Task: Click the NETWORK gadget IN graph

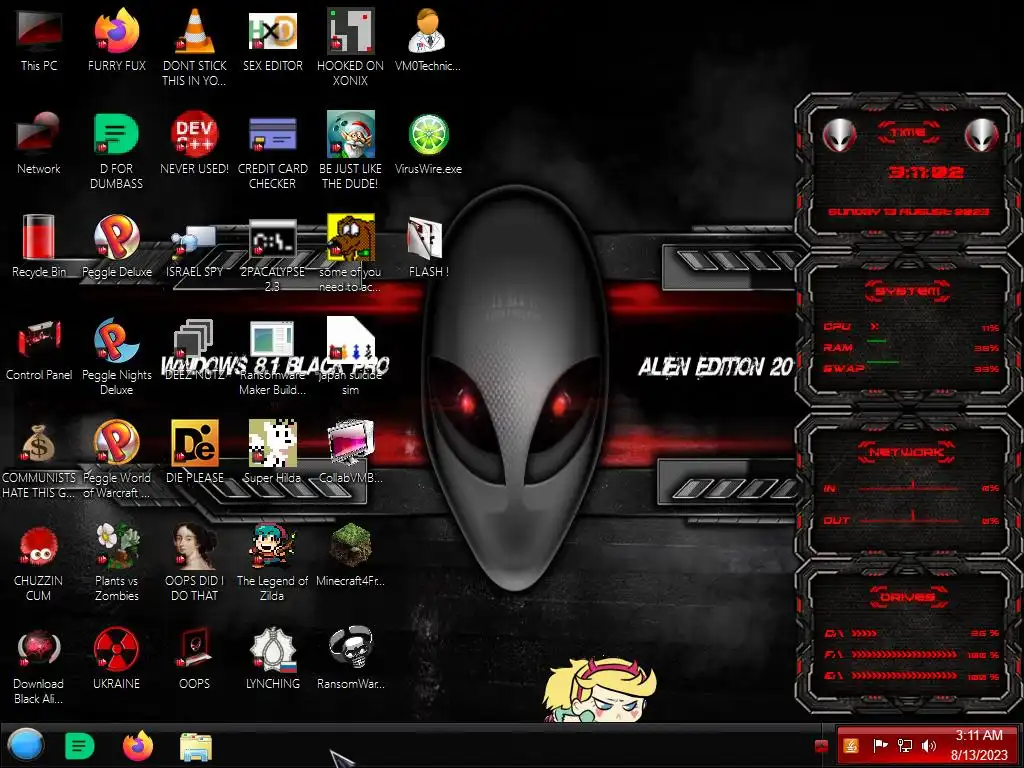Action: pyautogui.click(x=910, y=487)
